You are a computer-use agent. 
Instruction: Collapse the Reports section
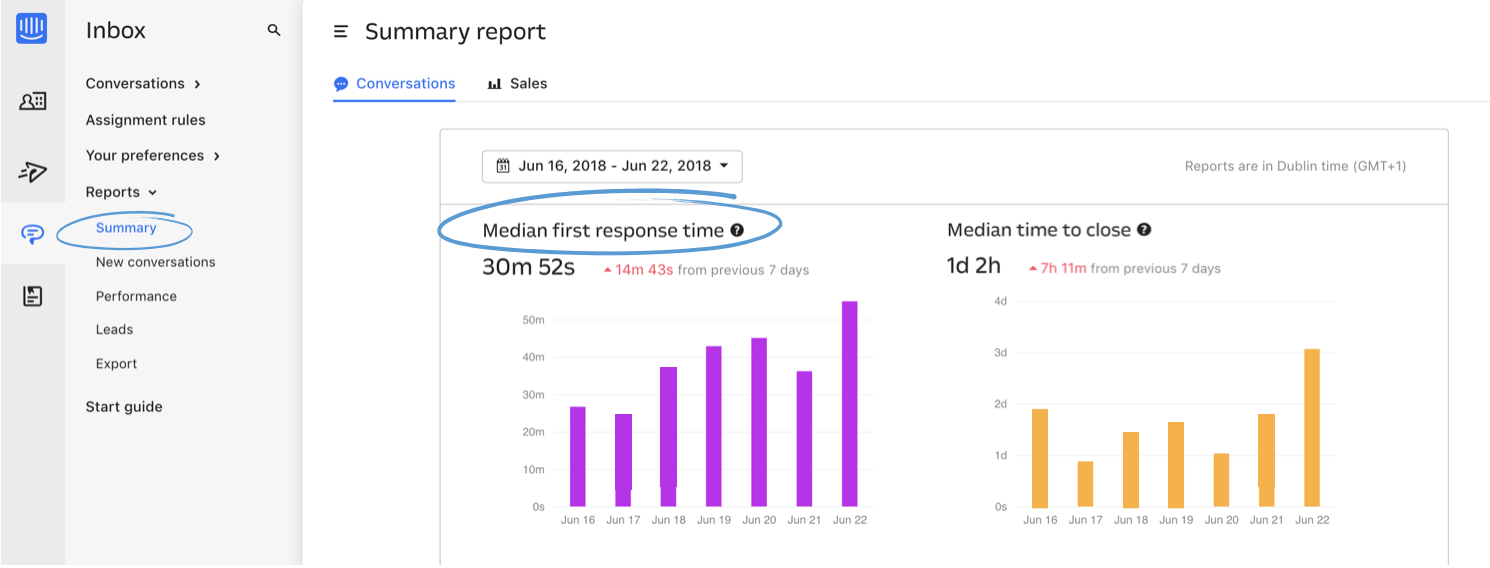[x=121, y=192]
